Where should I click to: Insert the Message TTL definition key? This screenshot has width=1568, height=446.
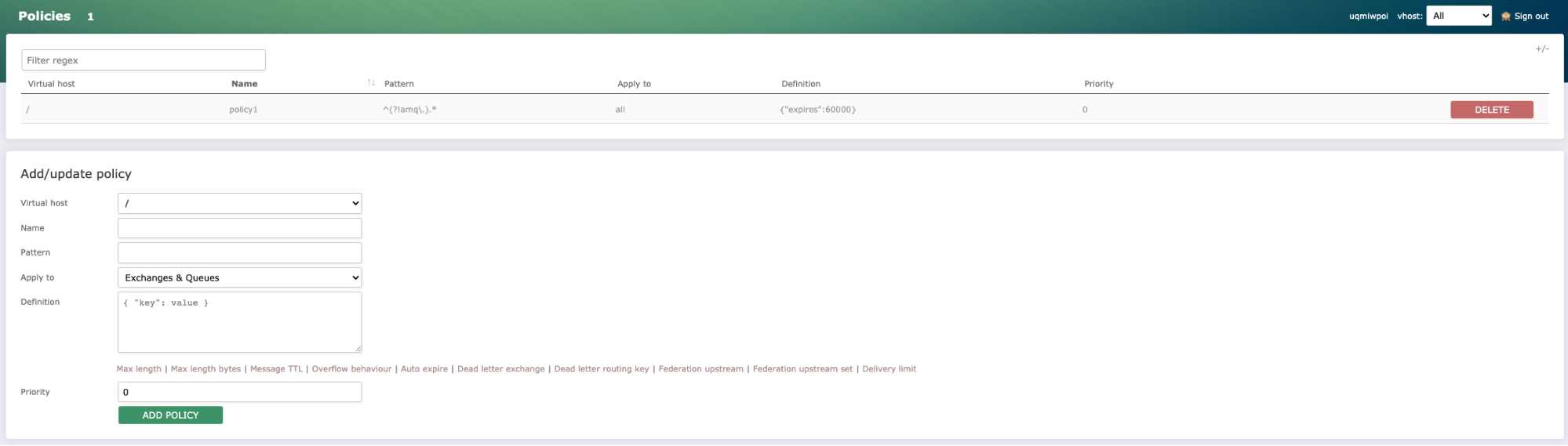coord(276,369)
